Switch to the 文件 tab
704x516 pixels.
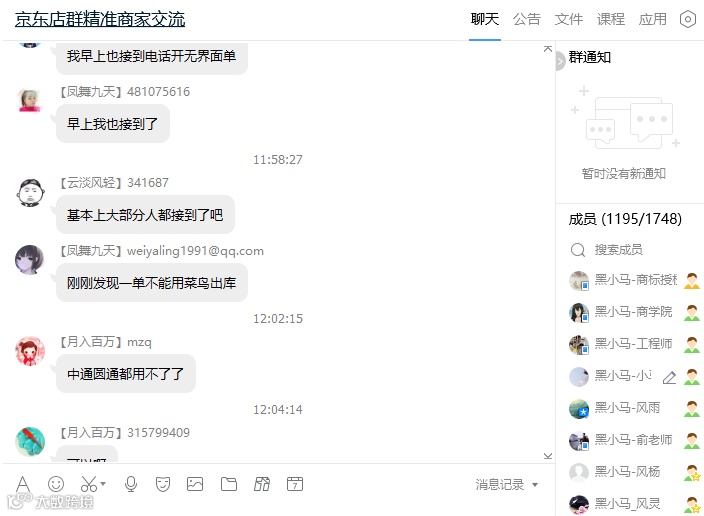click(568, 19)
